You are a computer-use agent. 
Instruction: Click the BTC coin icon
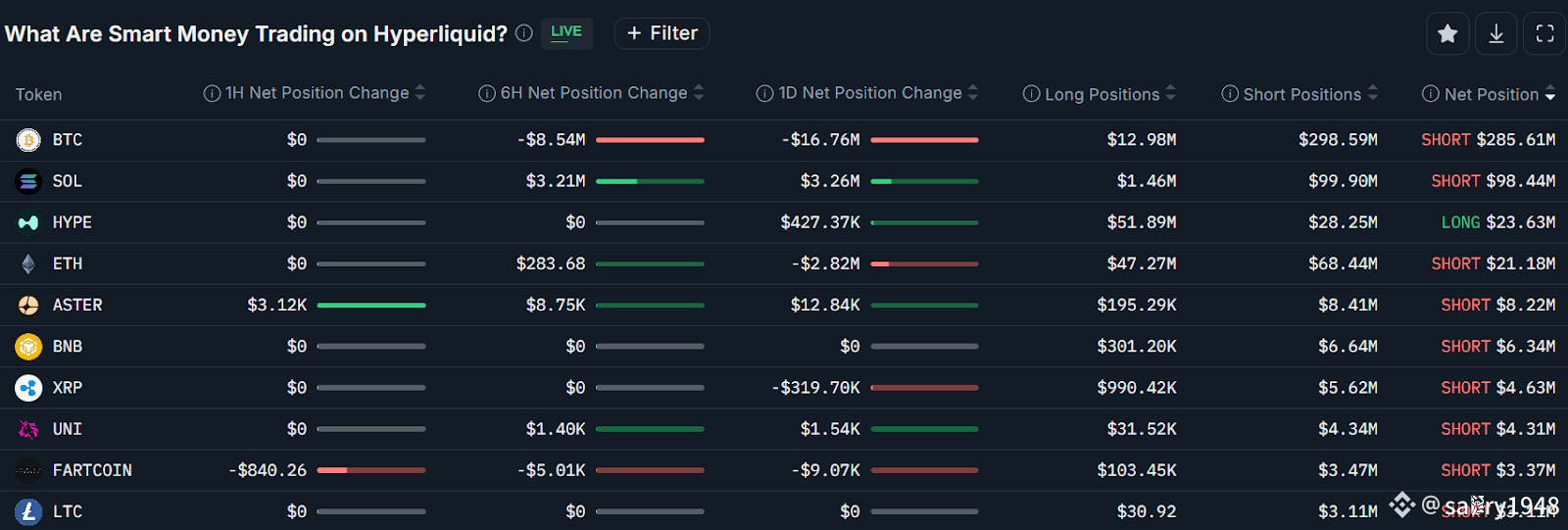tap(28, 140)
